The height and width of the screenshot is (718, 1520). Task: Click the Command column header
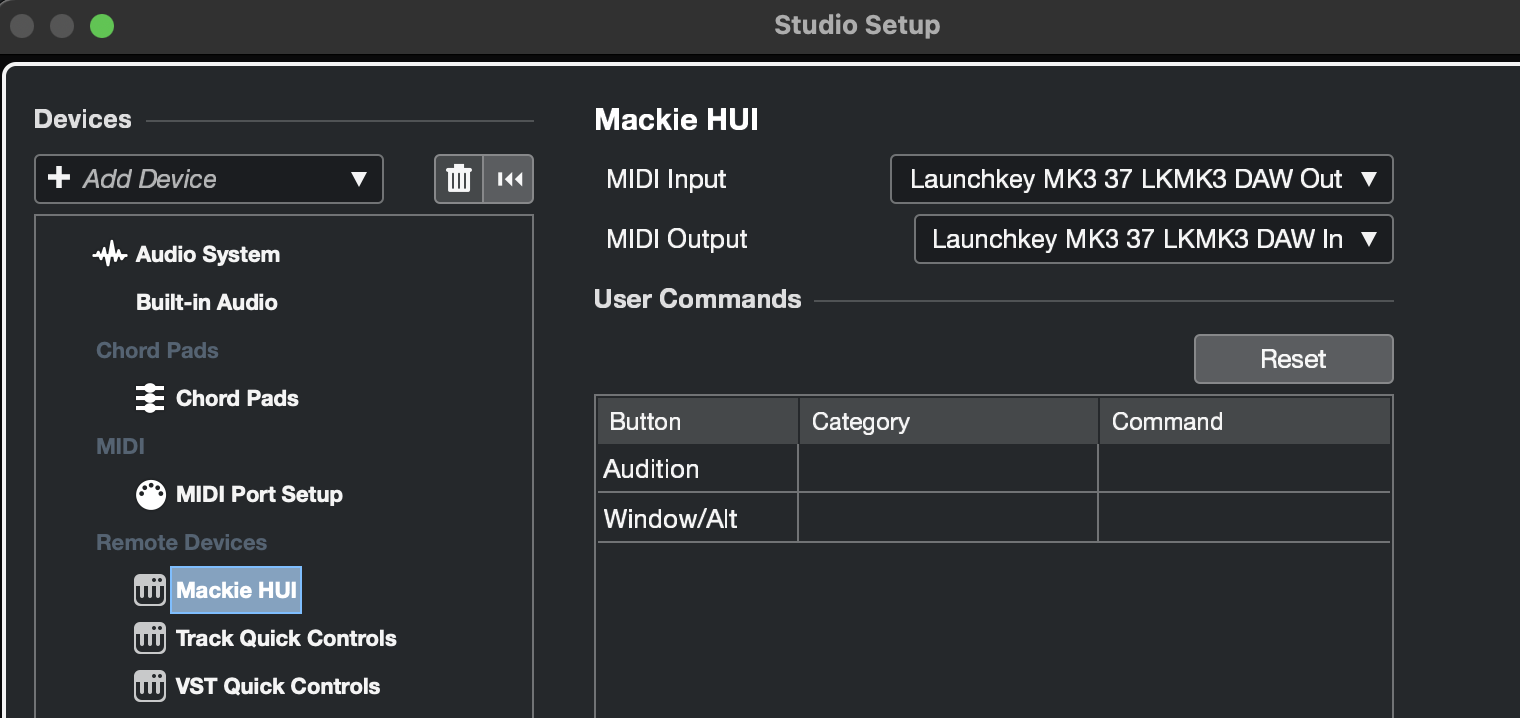pyautogui.click(x=1245, y=421)
